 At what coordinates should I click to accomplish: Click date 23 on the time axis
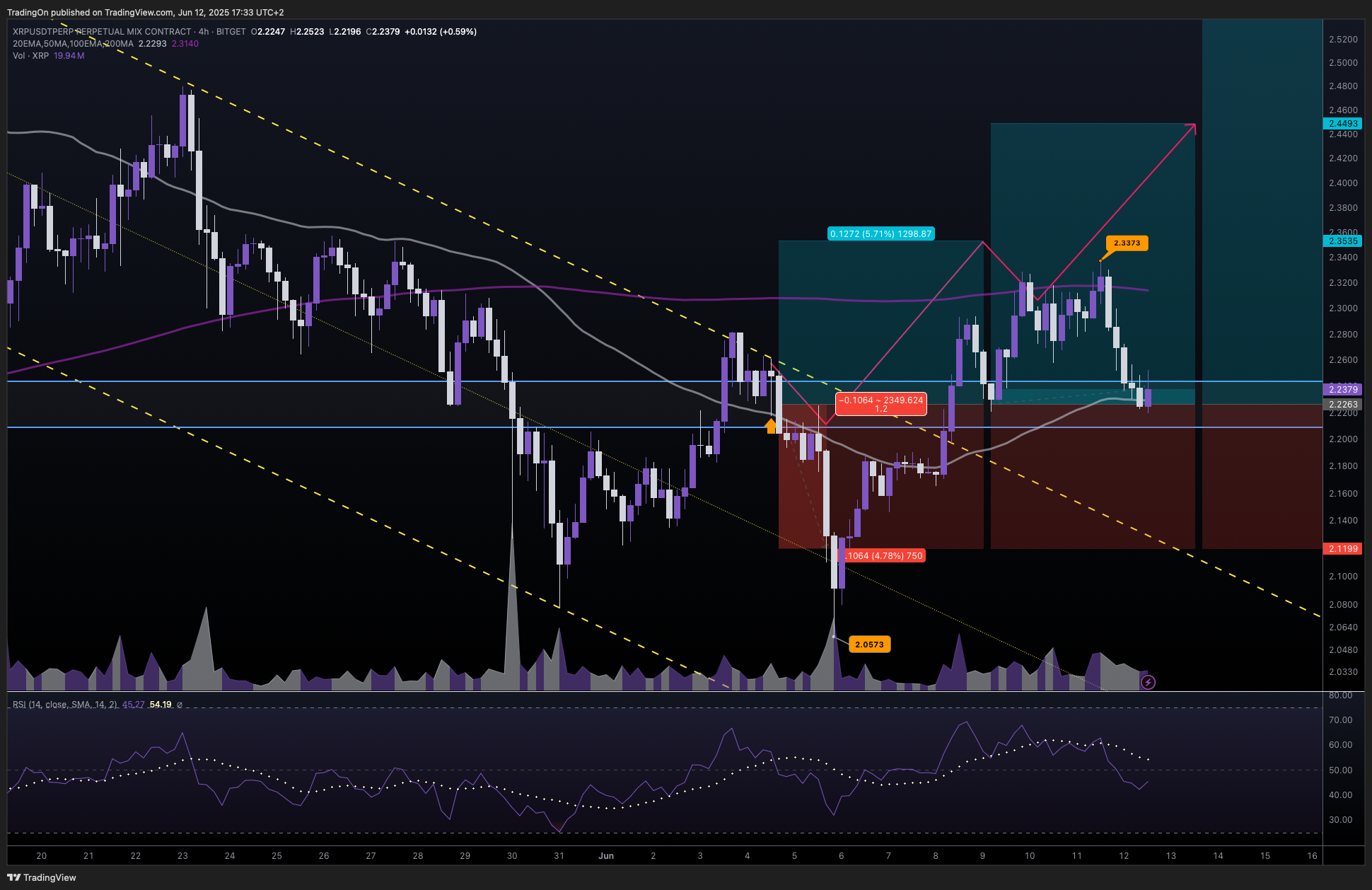[x=182, y=856]
